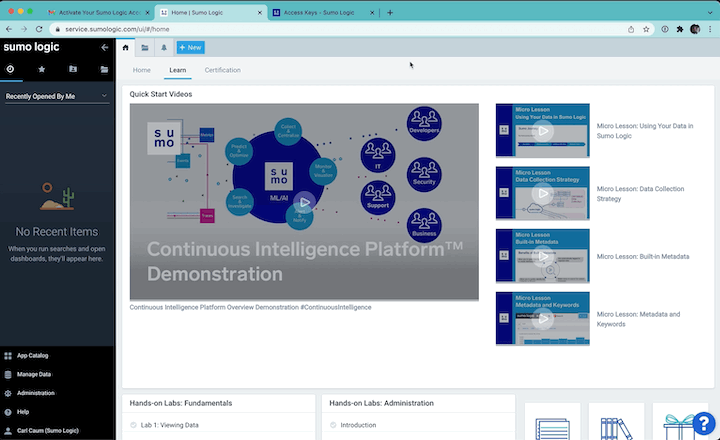Screen dimensions: 720x440
Task: Collapse the left navigation panel arrow
Action: [105, 47]
